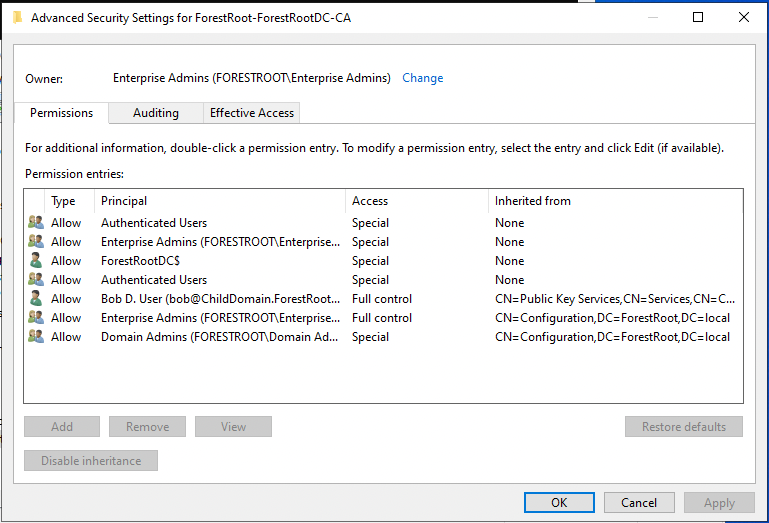Select the Bob D. User permission entry
The width and height of the screenshot is (769, 523).
(383, 299)
